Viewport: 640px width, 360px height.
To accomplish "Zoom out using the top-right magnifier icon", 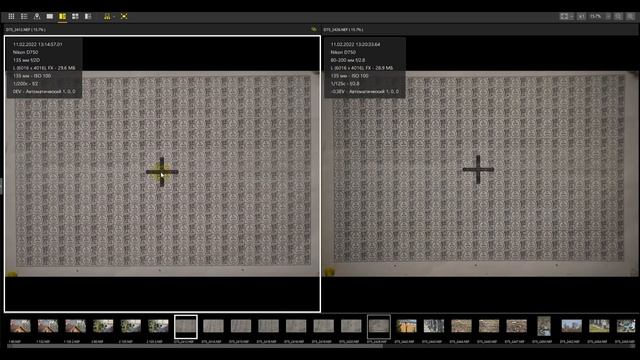I will click(x=618, y=16).
